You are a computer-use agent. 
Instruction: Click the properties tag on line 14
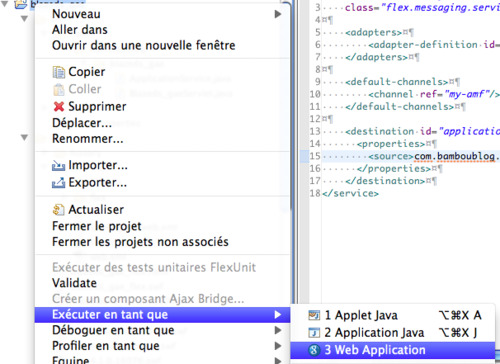(x=391, y=144)
